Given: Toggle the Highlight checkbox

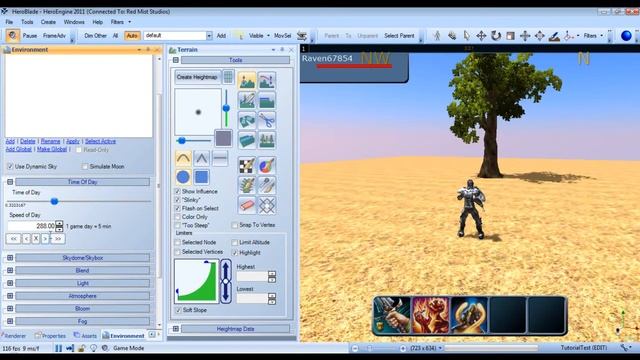Looking at the screenshot, I should click(235, 253).
